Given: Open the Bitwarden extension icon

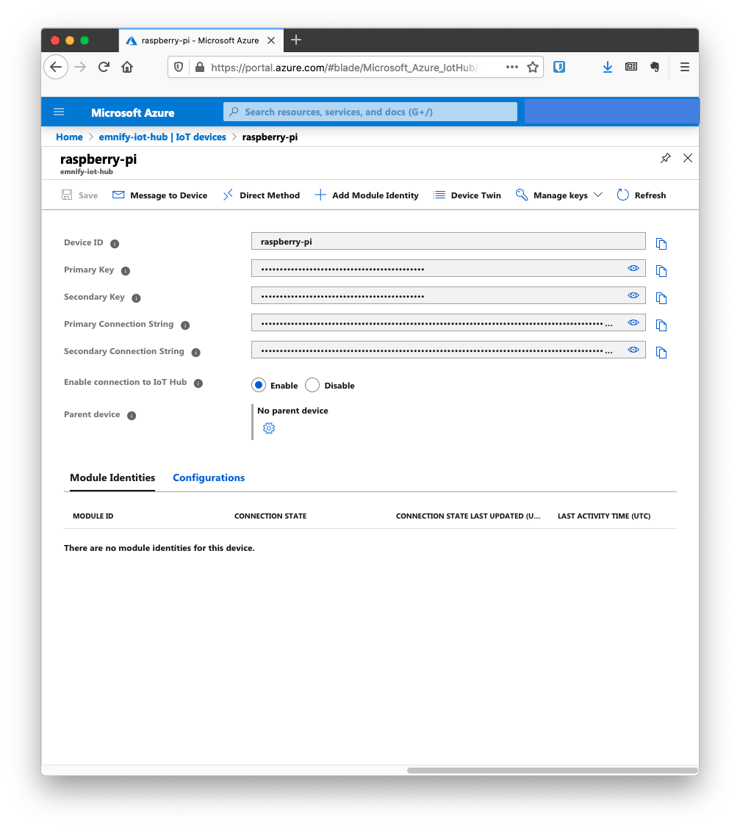Looking at the screenshot, I should (x=559, y=67).
